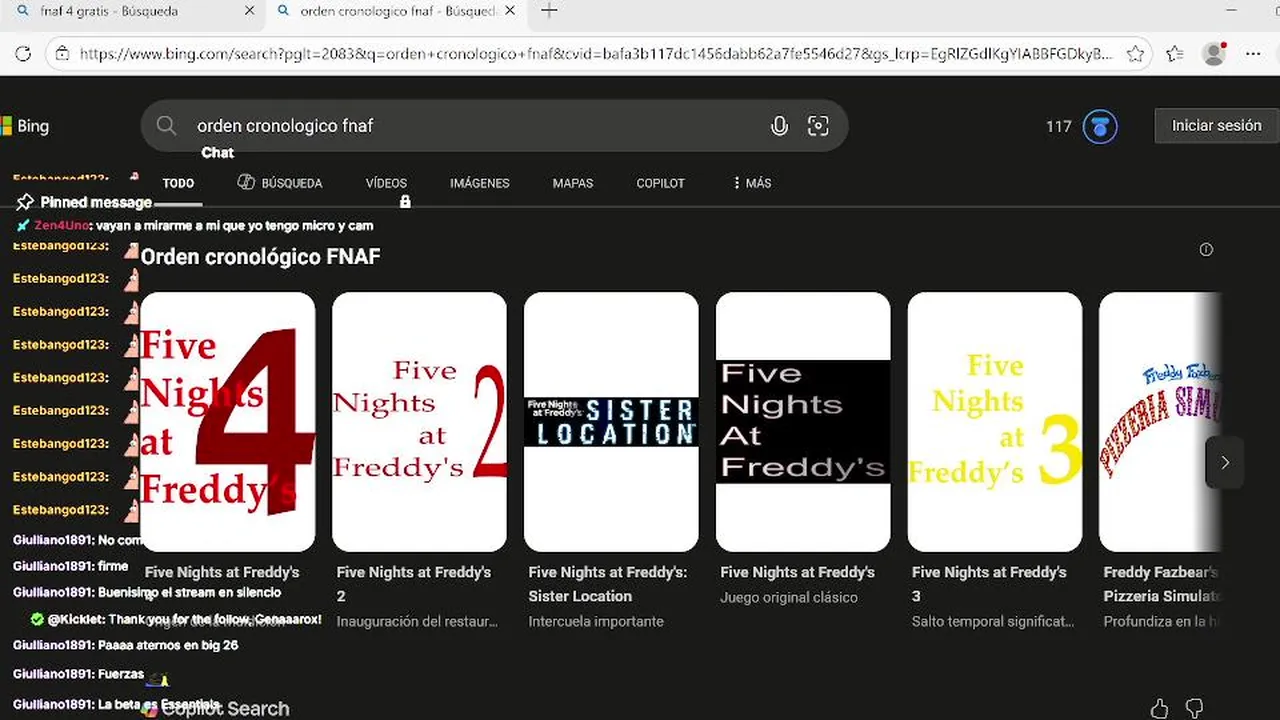This screenshot has height=720, width=1280.
Task: Open browser settings and more menu
Action: coord(1253,54)
